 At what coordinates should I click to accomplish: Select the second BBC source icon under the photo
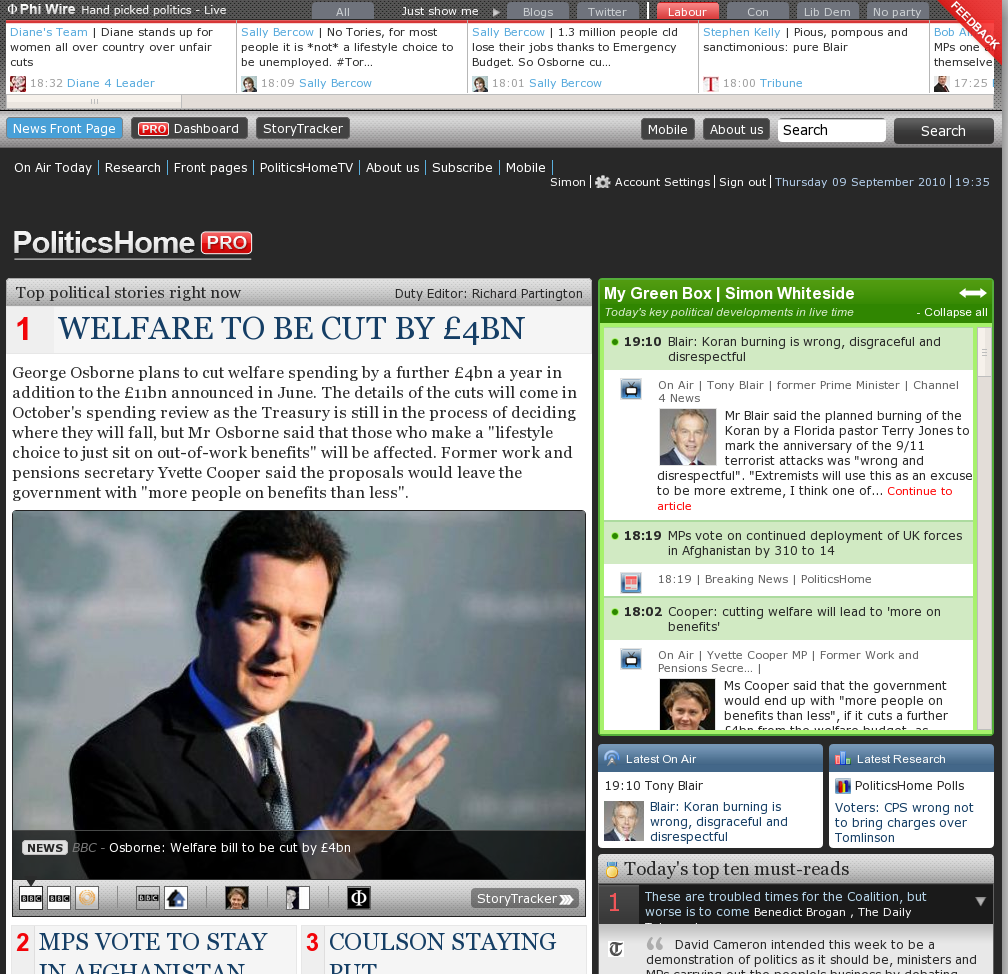click(x=59, y=898)
